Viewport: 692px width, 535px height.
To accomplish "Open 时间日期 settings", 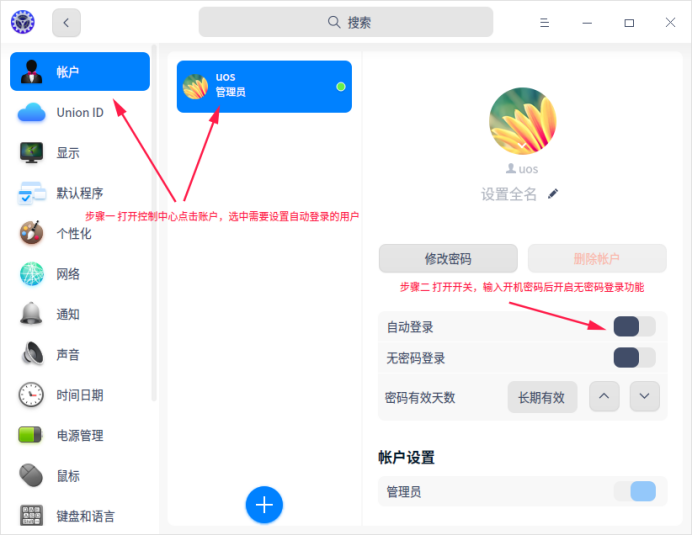I will coord(80,395).
